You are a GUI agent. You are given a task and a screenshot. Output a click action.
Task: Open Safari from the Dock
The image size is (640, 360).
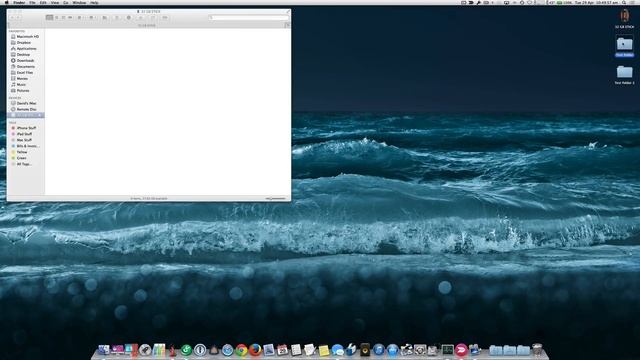click(227, 350)
